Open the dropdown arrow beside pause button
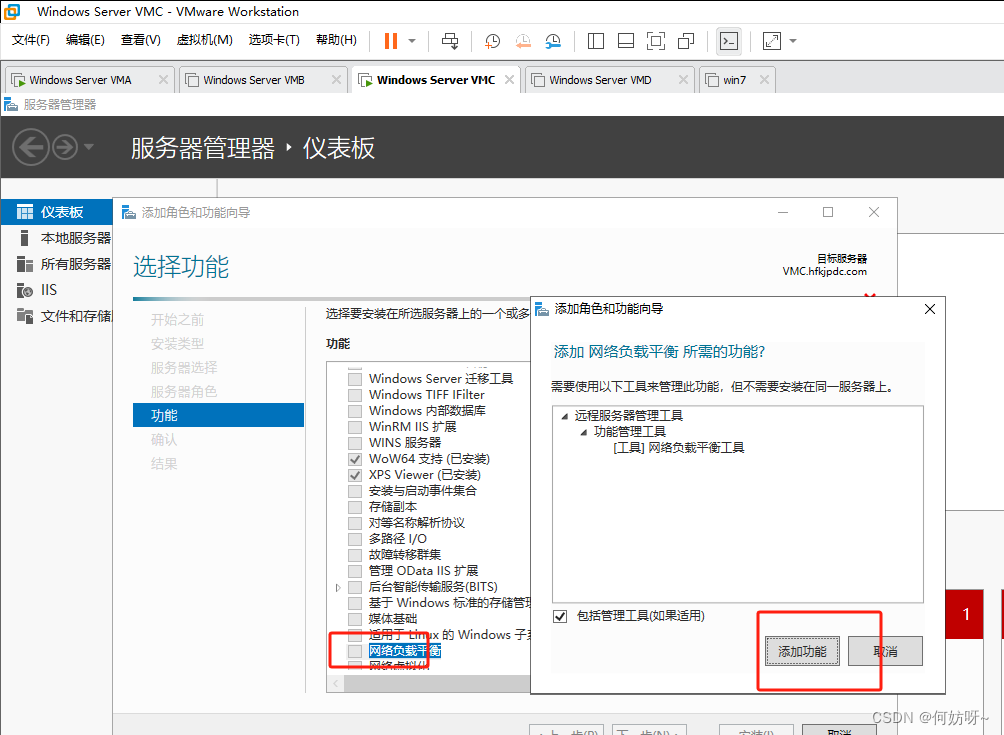The image size is (1004, 735). (x=412, y=41)
